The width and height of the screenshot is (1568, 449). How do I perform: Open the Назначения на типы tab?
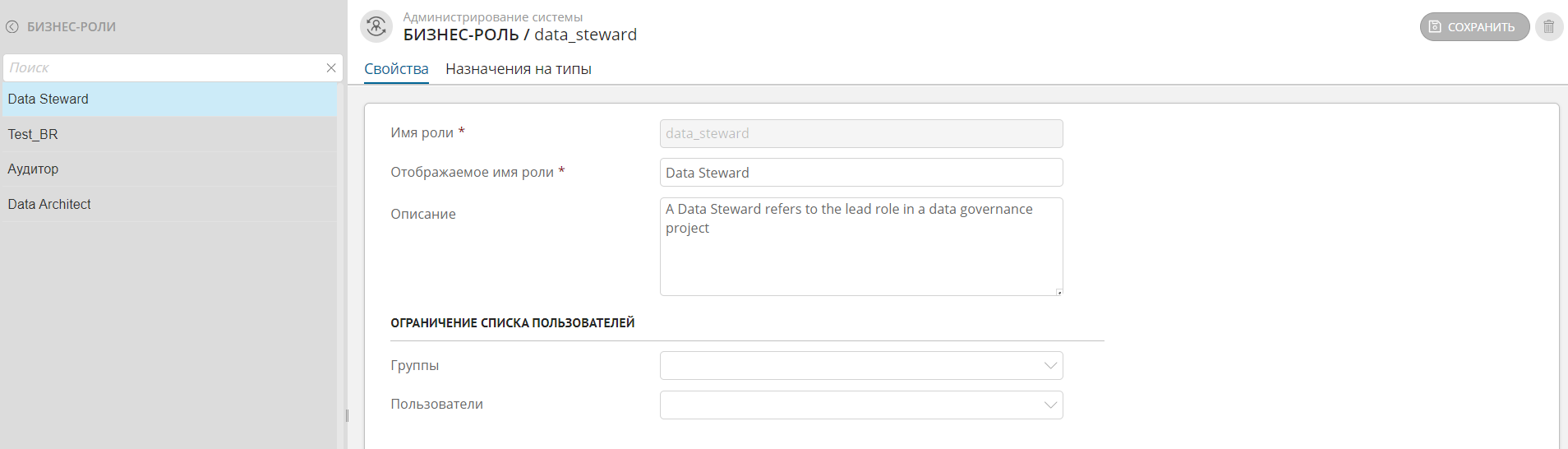pyautogui.click(x=518, y=69)
